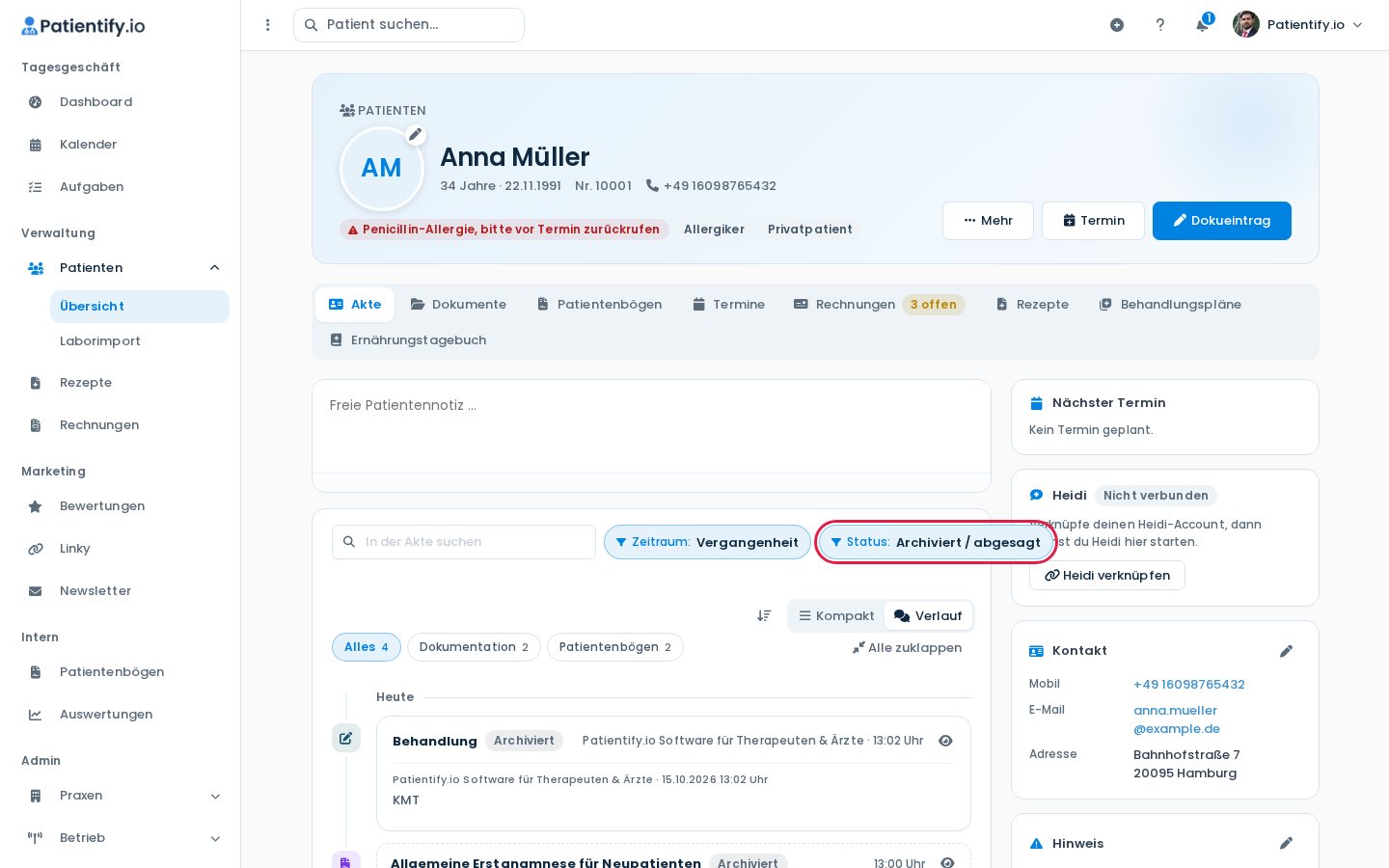1389x868 pixels.
Task: Switch to the Dokumente tab
Action: pyautogui.click(x=458, y=305)
